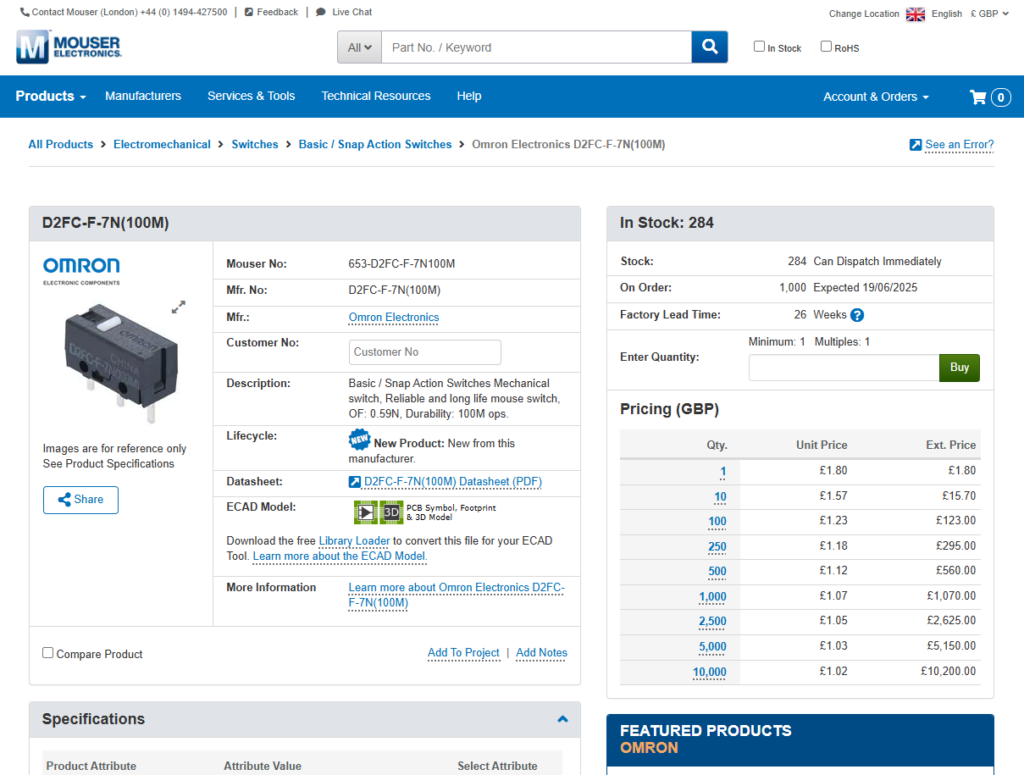Open the Services & Tools menu

coord(251,96)
